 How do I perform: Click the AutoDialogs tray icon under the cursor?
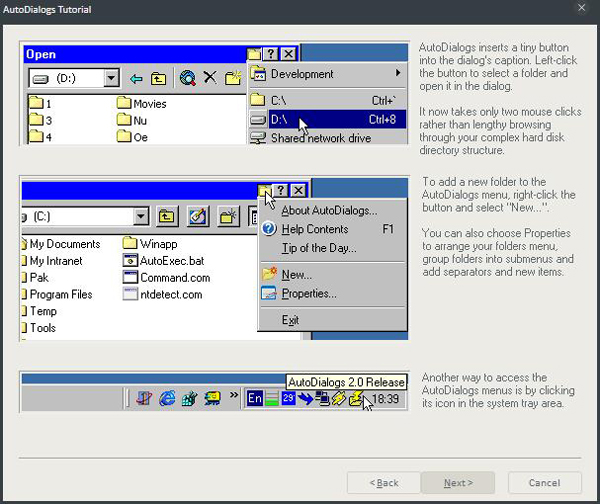click(355, 398)
